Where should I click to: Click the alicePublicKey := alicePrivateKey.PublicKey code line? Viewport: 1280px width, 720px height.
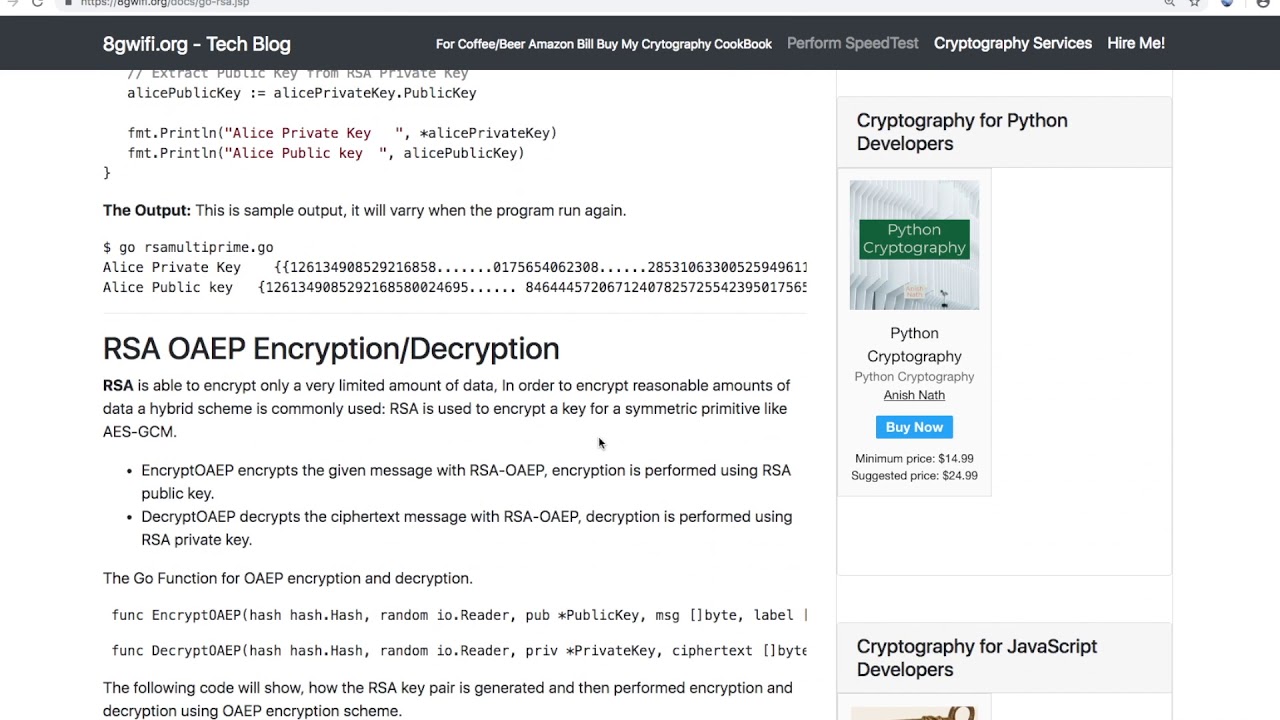point(302,93)
